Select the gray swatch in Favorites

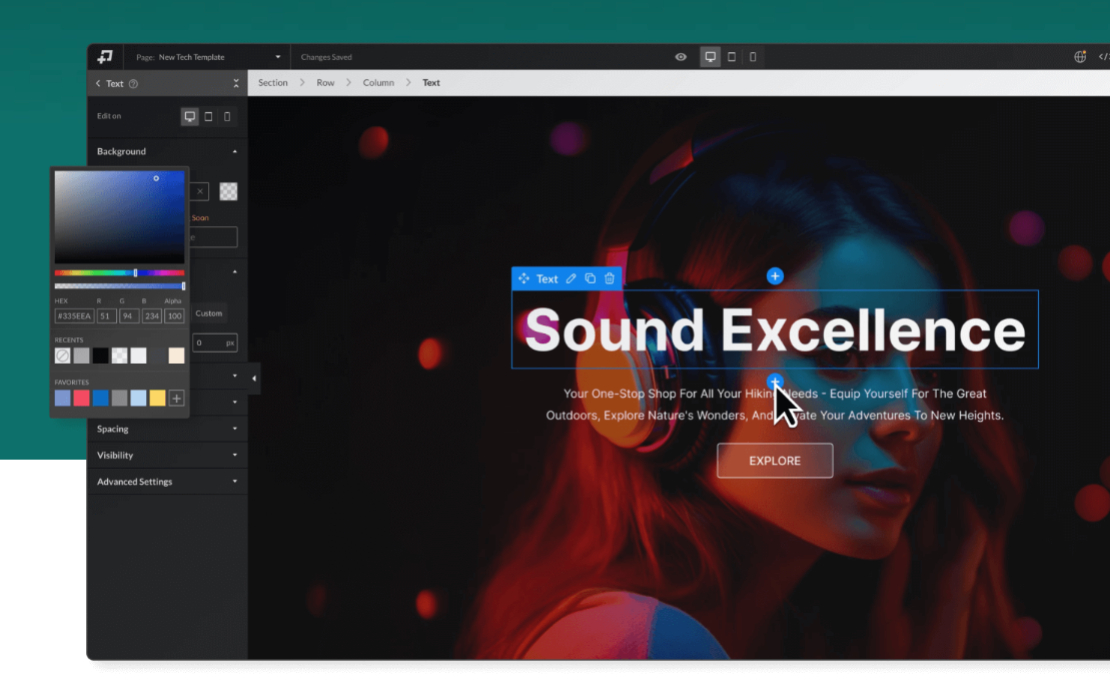coord(120,398)
